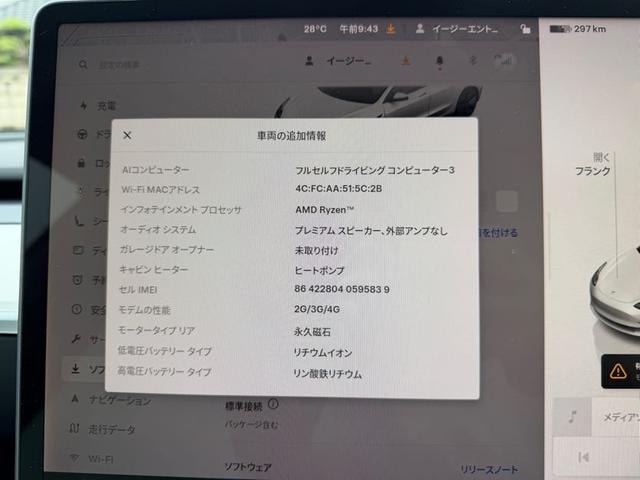The image size is (640, 480).
Task: Tap the cellular signal strength icon
Action: (x=504, y=61)
